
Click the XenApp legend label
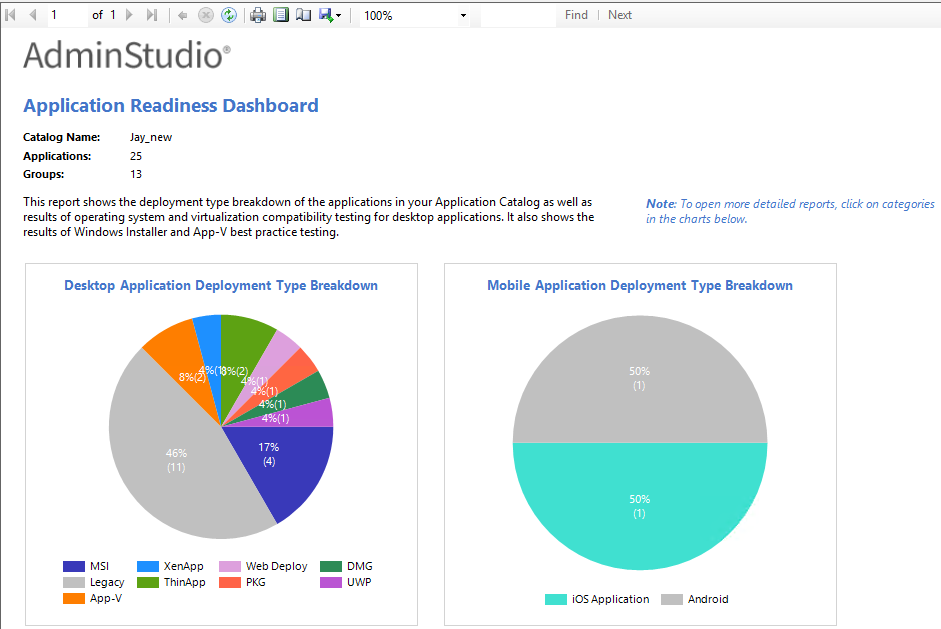tap(184, 566)
